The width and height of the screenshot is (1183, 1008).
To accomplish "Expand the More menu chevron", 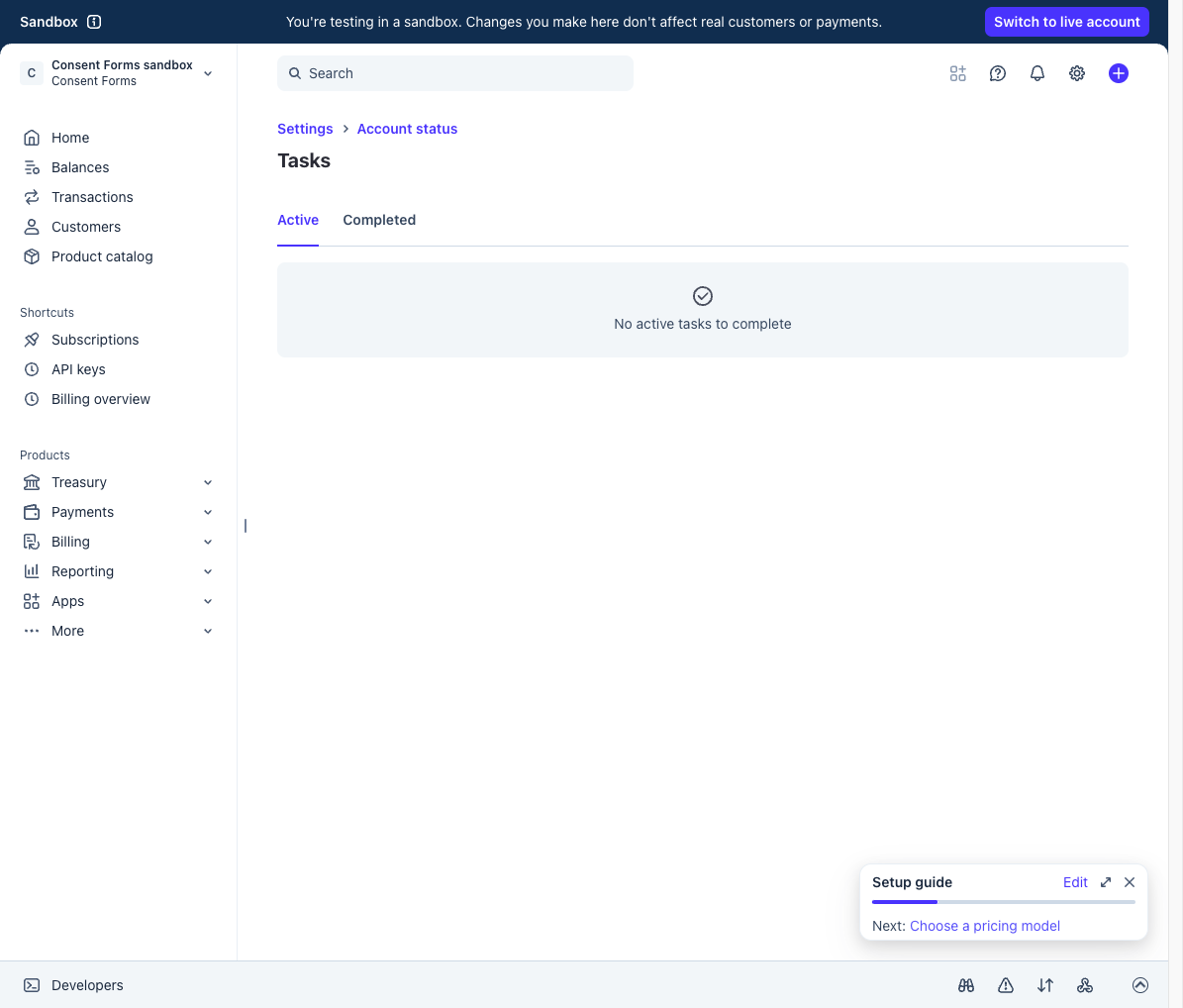I will 208,631.
